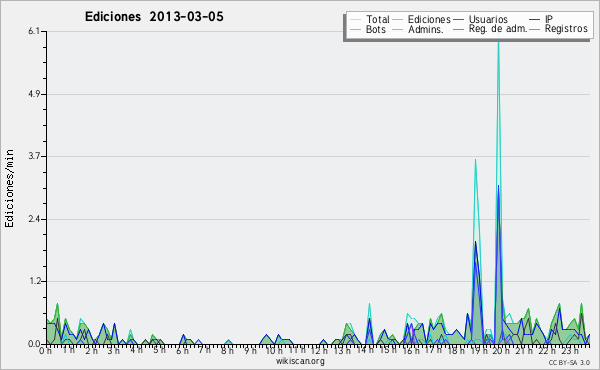Viewport: 600px width, 370px height.
Task: Click the '21 h' x-axis label
Action: pos(524,350)
